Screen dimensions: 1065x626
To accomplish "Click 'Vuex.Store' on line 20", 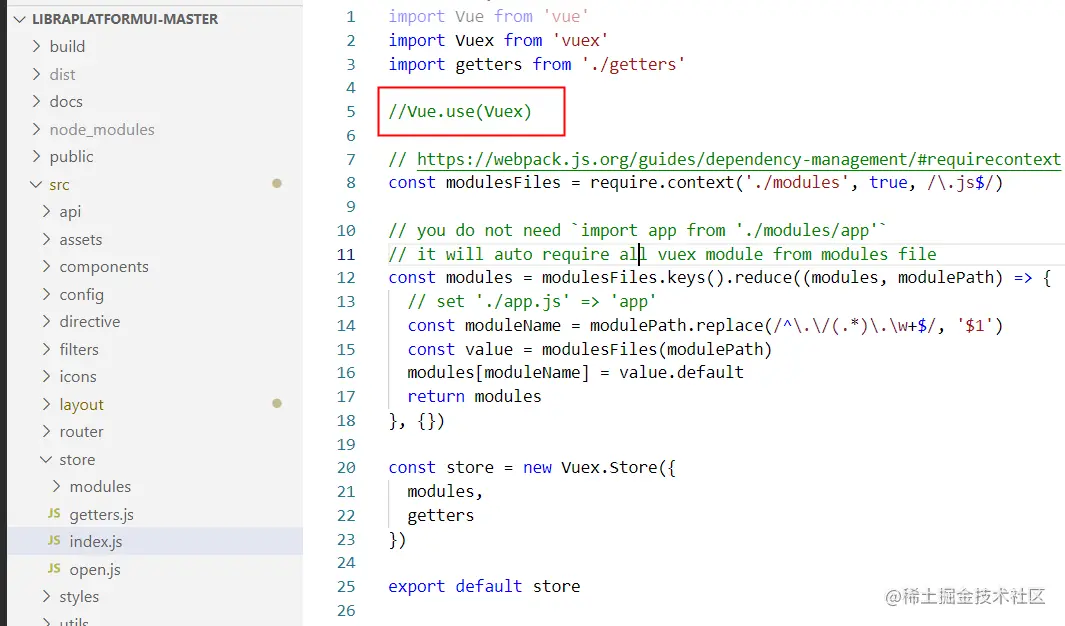I will pyautogui.click(x=609, y=468).
